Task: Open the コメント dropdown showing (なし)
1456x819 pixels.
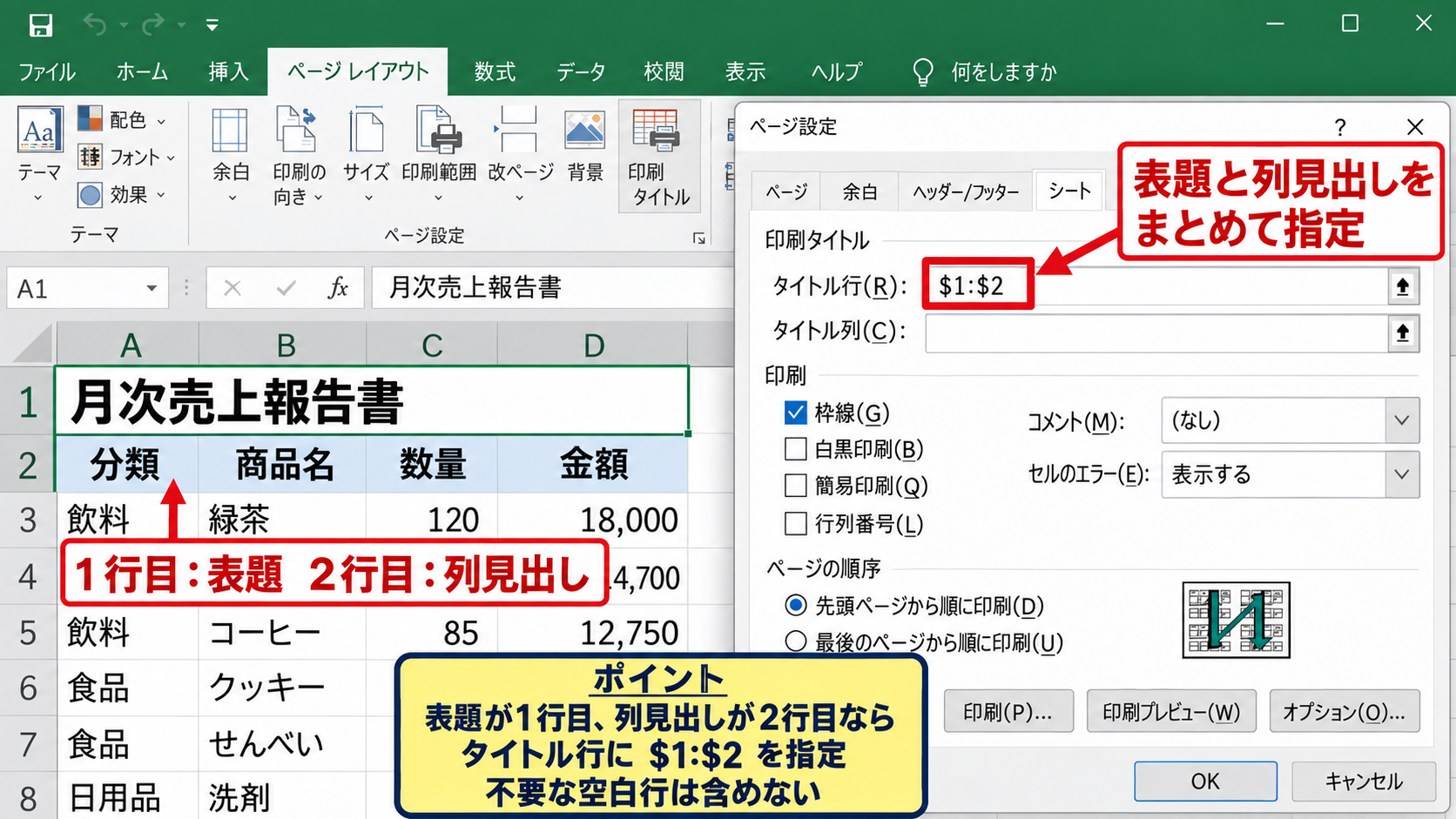Action: click(1290, 420)
